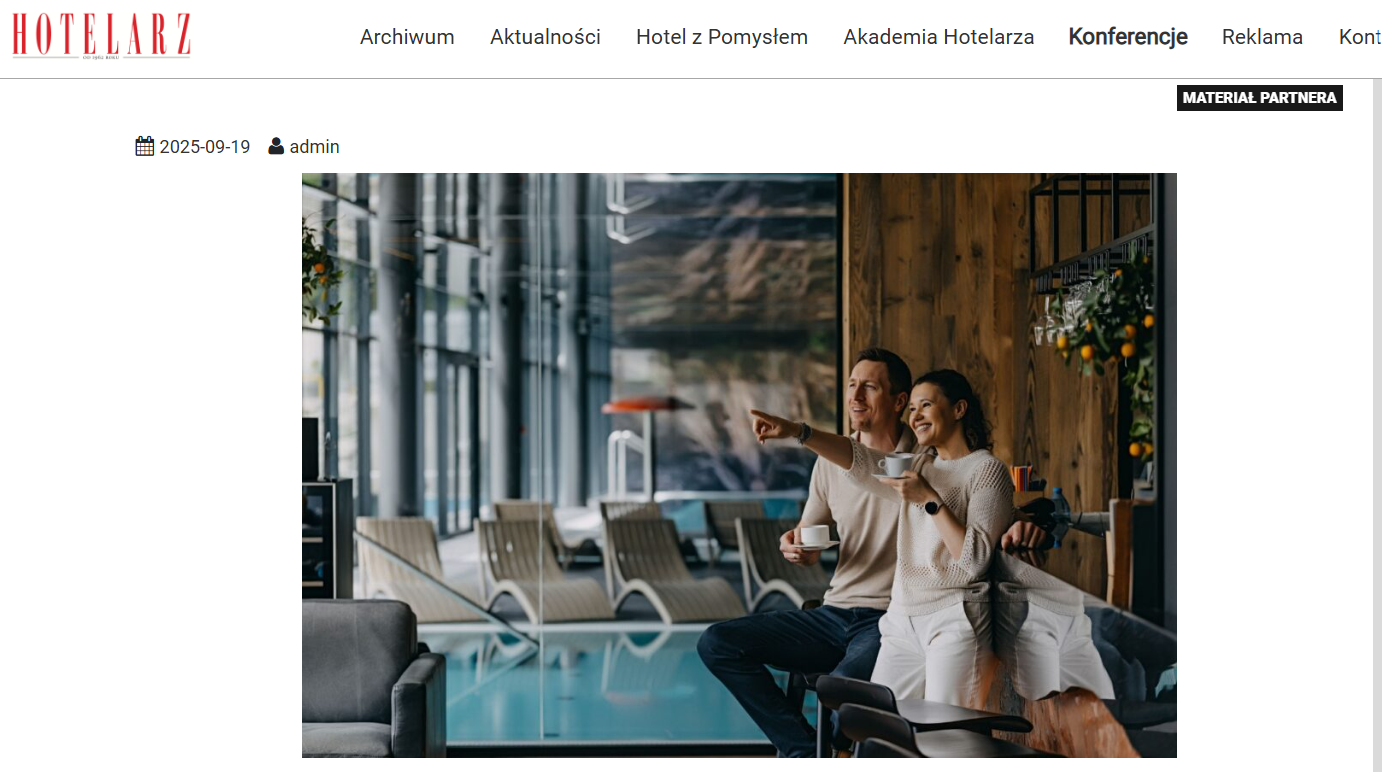This screenshot has width=1382, height=772.
Task: Open Hotel z Pomysłem page
Action: point(722,37)
